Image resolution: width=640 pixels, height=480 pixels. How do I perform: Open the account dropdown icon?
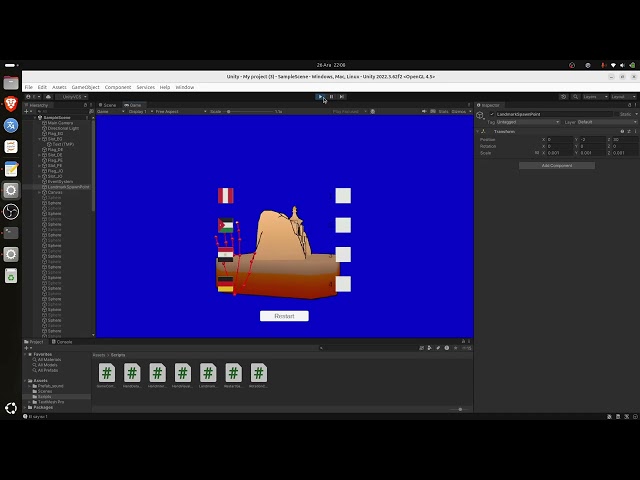point(33,97)
